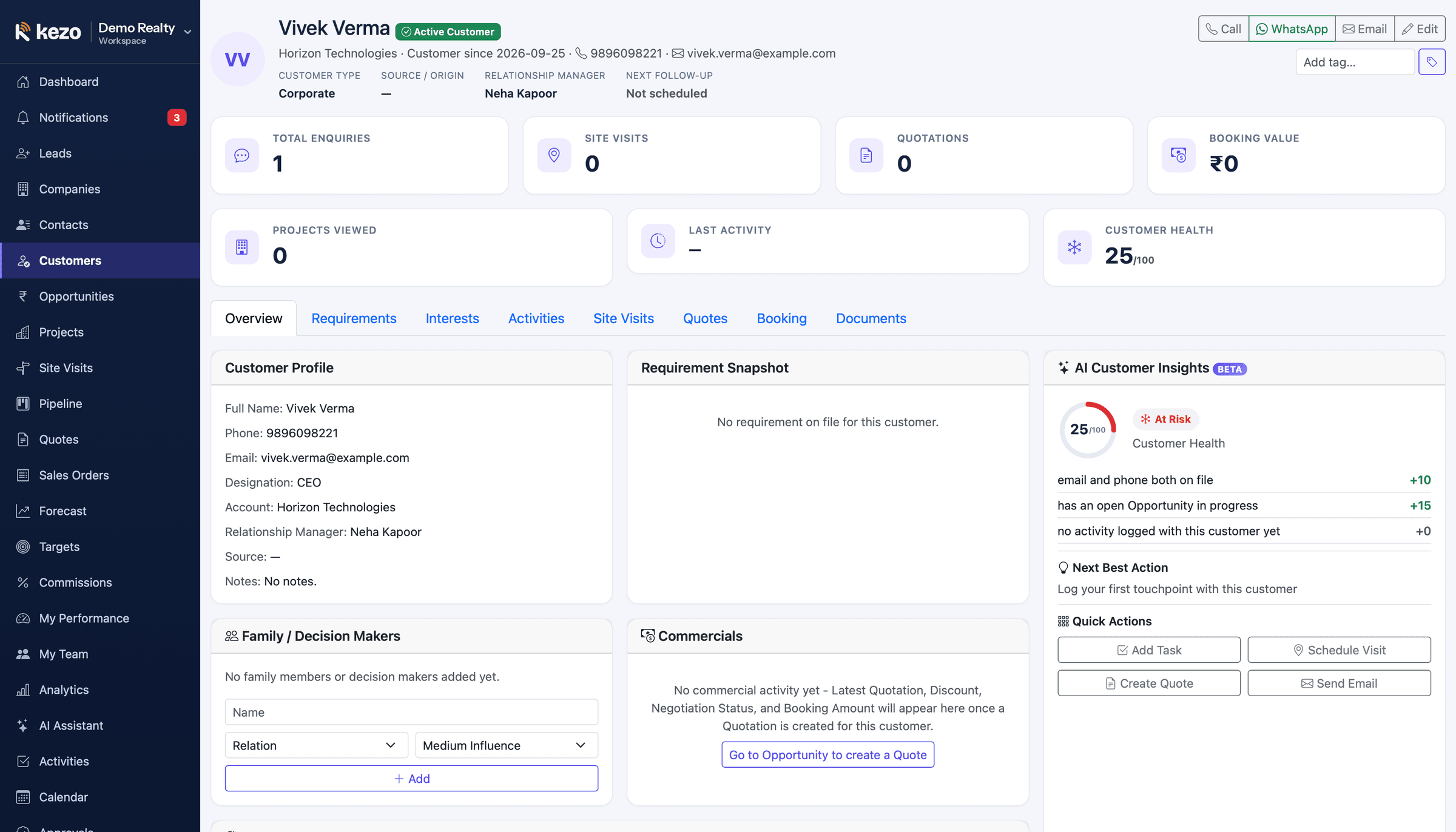The height and width of the screenshot is (832, 1456).
Task: Click the Add Task quick action
Action: pyautogui.click(x=1149, y=650)
